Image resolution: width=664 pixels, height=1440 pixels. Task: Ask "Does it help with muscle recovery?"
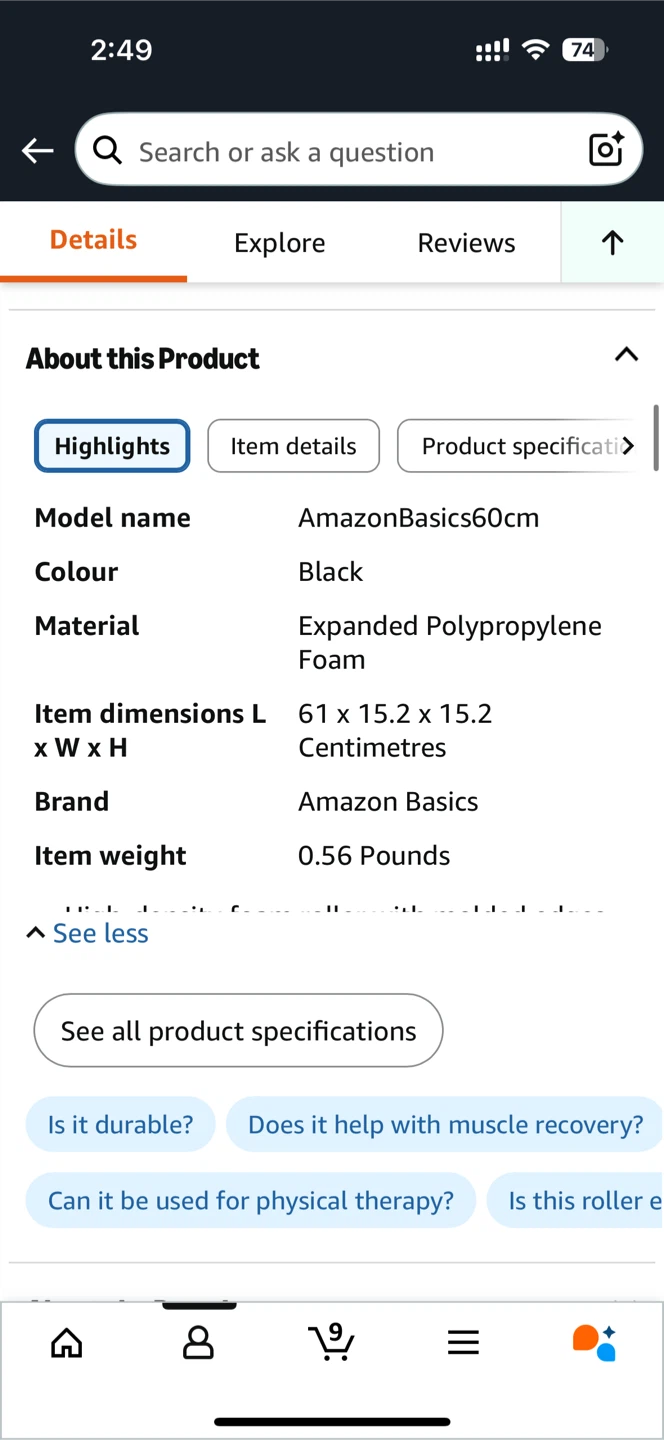tap(445, 1124)
